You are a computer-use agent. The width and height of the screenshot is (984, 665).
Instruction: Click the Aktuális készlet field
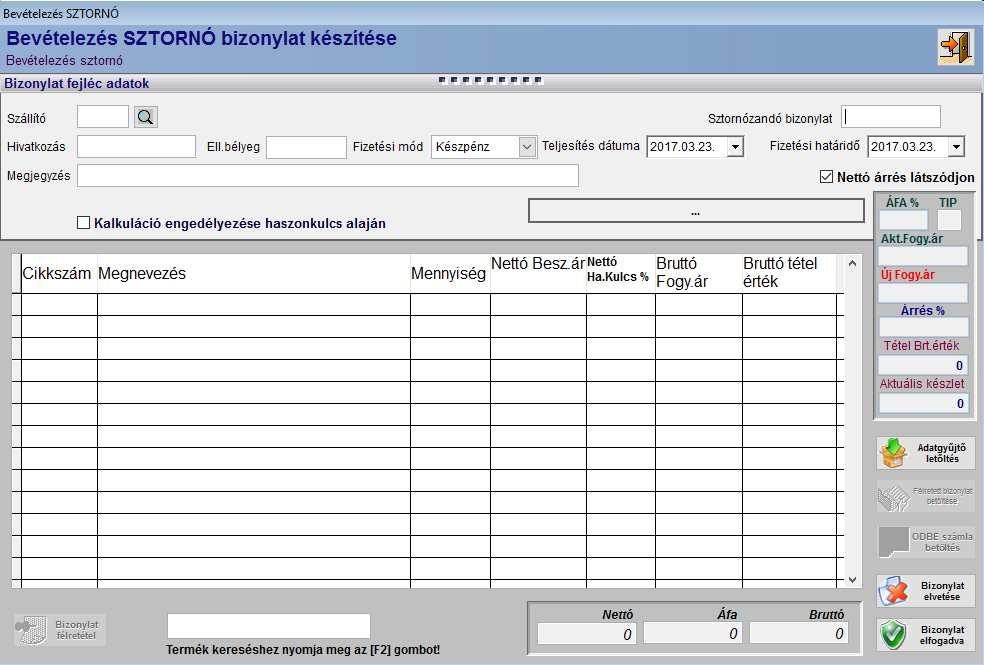923,403
